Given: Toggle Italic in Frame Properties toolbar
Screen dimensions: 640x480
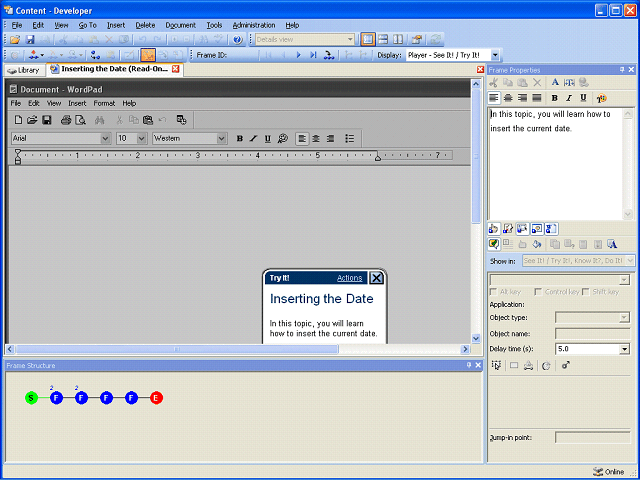Looking at the screenshot, I should coord(569,98).
